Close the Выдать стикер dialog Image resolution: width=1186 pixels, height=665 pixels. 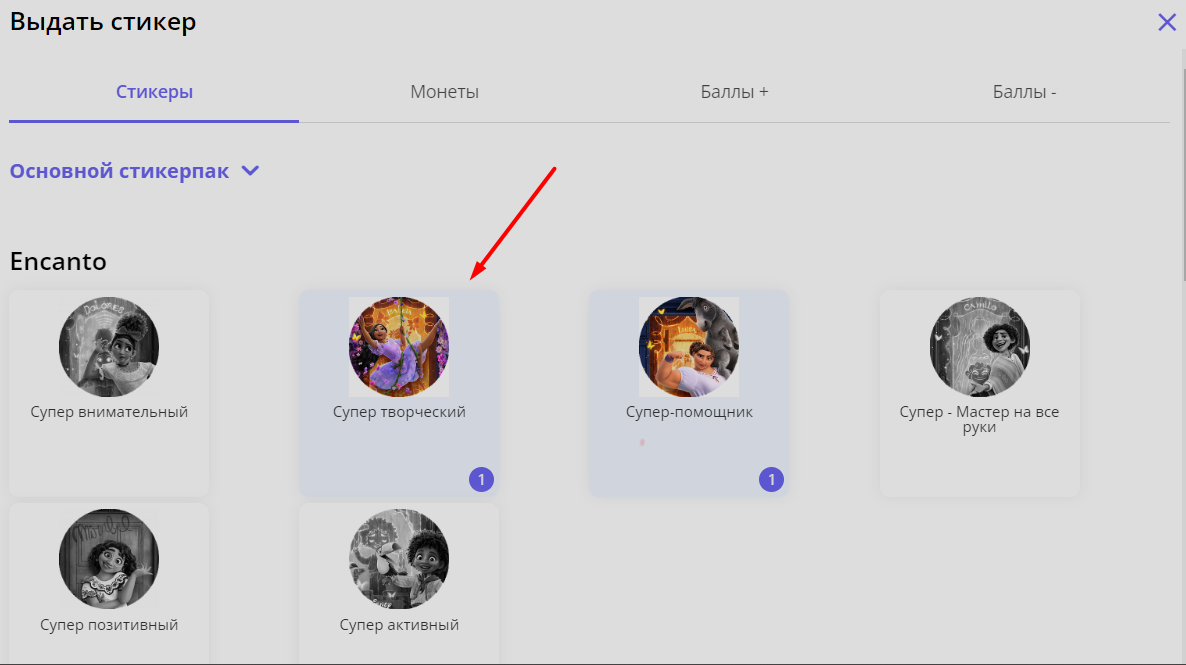click(x=1167, y=22)
